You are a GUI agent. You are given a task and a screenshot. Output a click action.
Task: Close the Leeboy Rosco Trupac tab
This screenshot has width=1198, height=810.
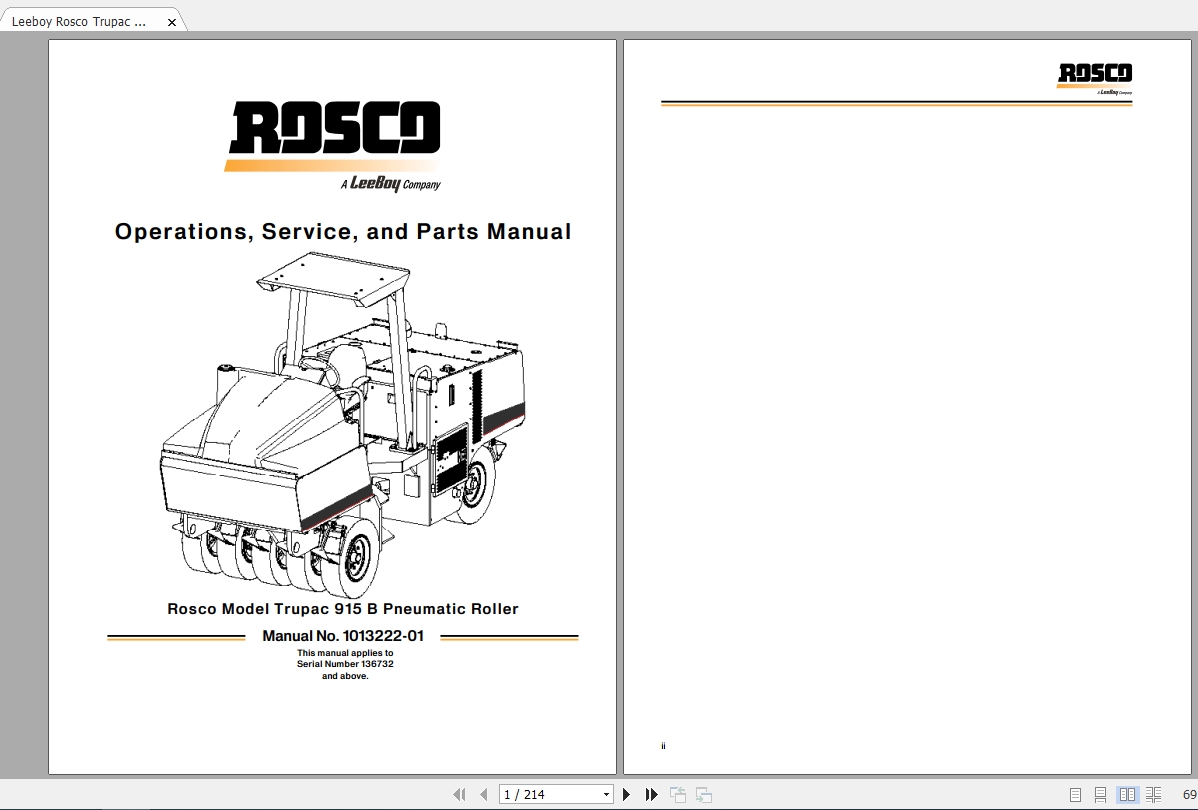pyautogui.click(x=172, y=22)
